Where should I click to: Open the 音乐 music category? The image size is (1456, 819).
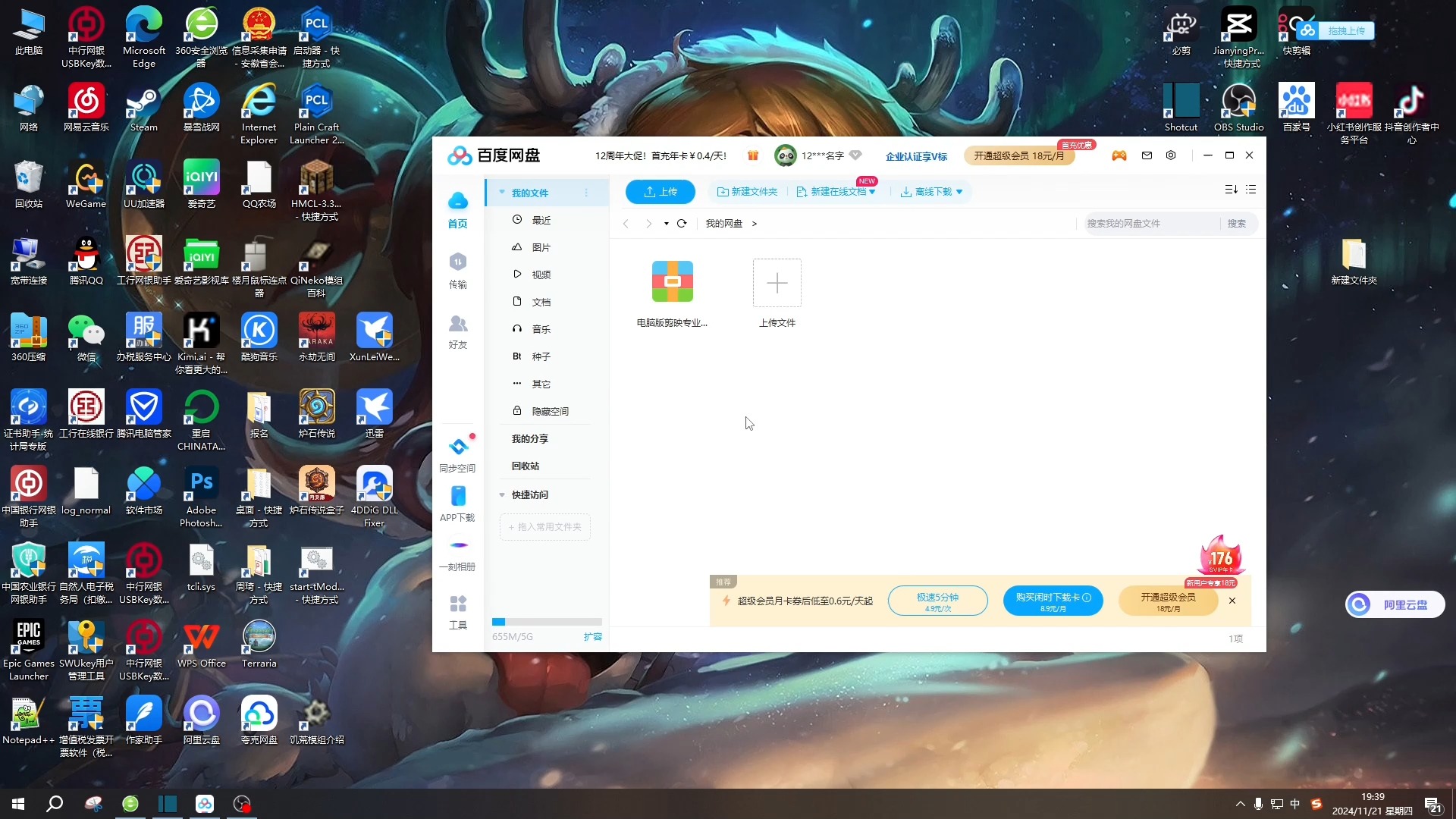point(540,329)
